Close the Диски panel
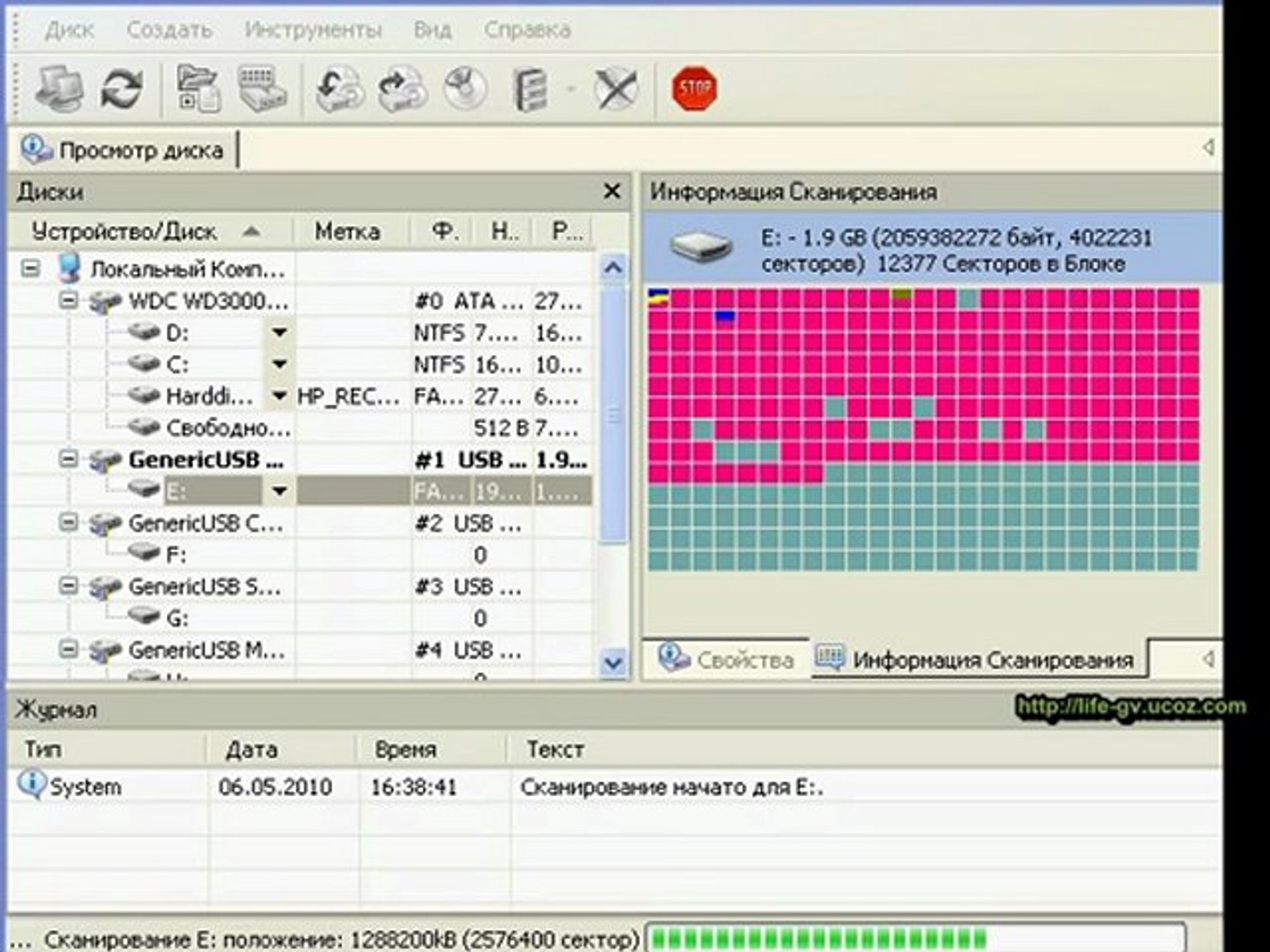Screen dimensions: 1270x952 click(x=612, y=191)
